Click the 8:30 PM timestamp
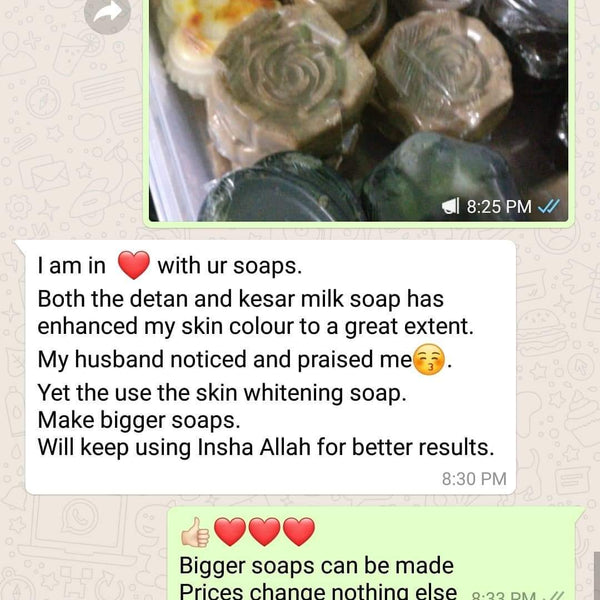The image size is (600, 600). click(x=474, y=479)
